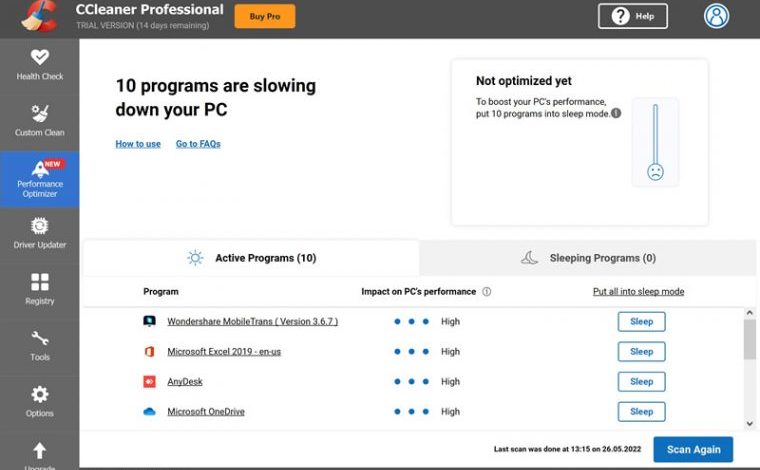Screen dimensions: 760x470
Task: Open Wondershare MobileTrans (Version 3.6.7) link
Action: pos(253,321)
